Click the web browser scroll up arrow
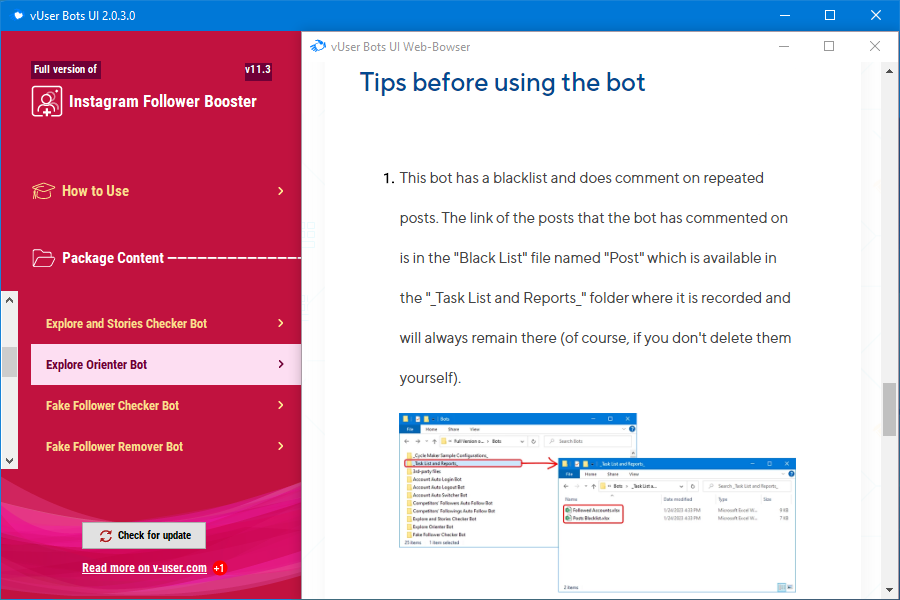 pos(889,71)
